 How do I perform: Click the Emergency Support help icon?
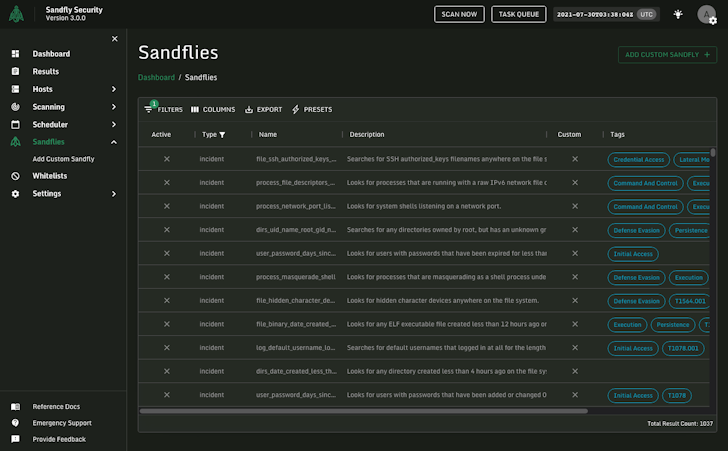15,423
